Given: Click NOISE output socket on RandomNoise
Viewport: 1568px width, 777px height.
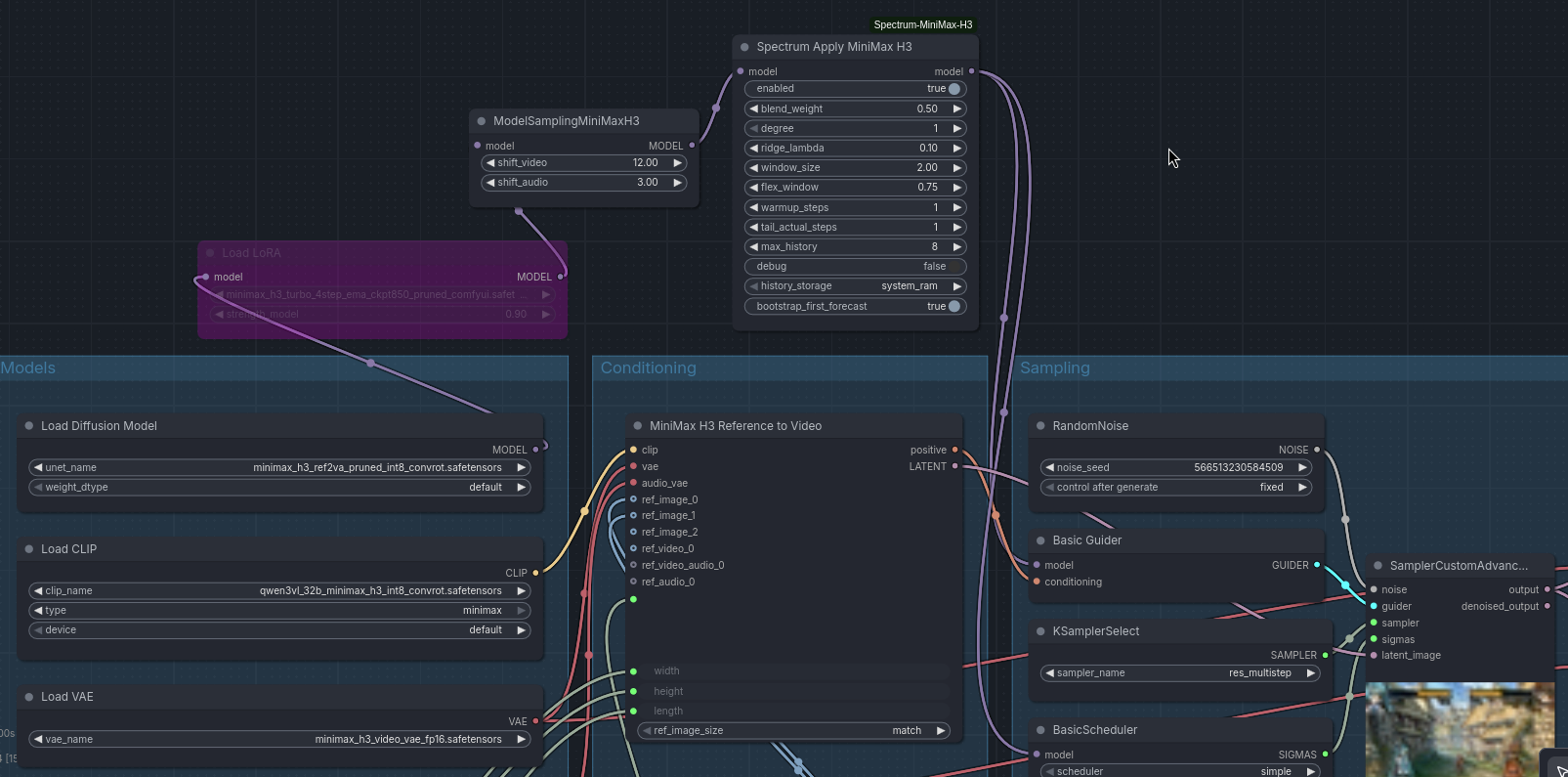Looking at the screenshot, I should point(1317,450).
